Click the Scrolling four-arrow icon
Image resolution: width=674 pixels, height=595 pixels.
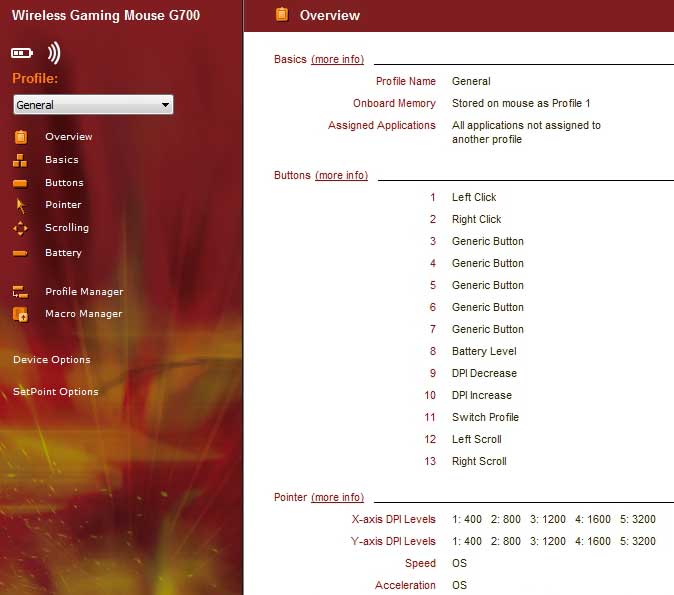tap(20, 228)
